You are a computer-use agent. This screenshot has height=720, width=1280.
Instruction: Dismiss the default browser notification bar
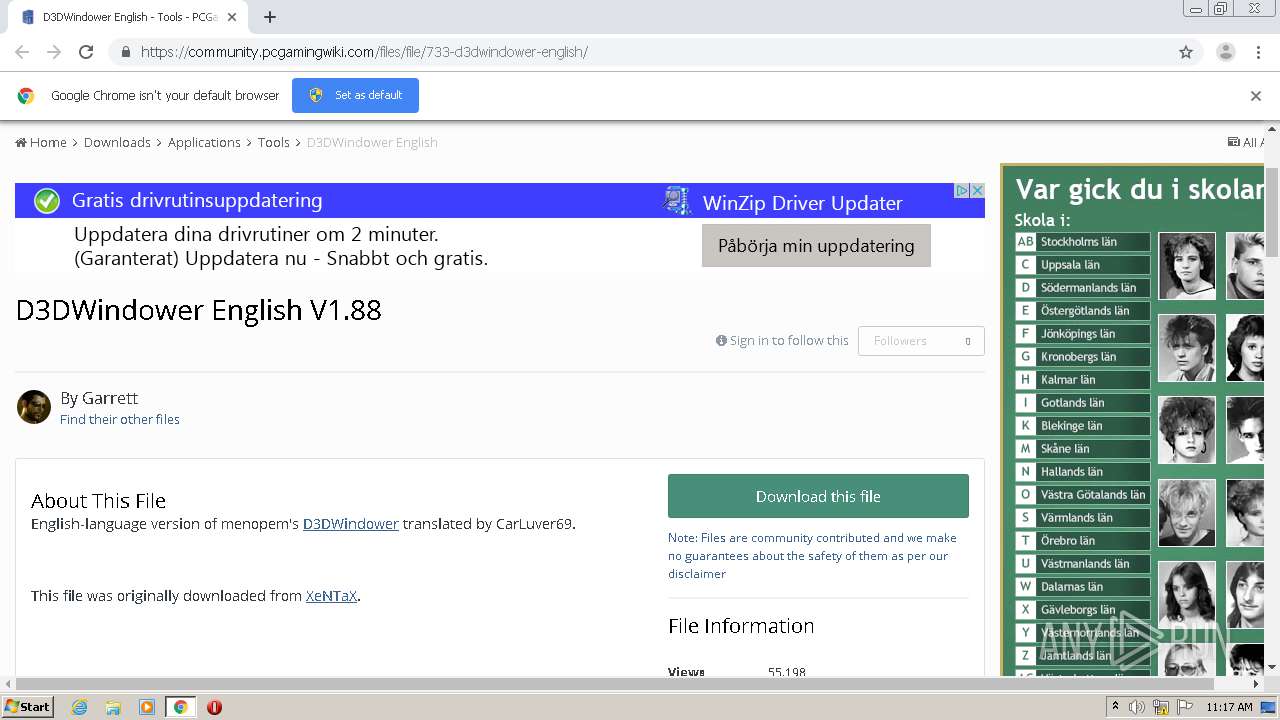tap(1256, 96)
